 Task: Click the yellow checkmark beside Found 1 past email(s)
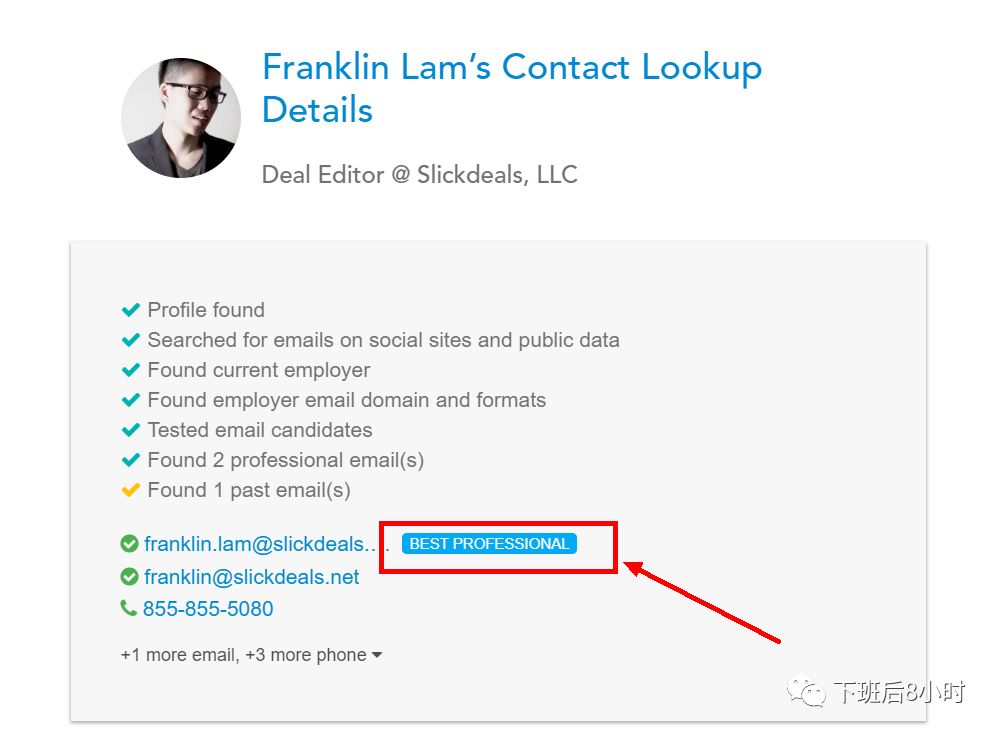130,490
